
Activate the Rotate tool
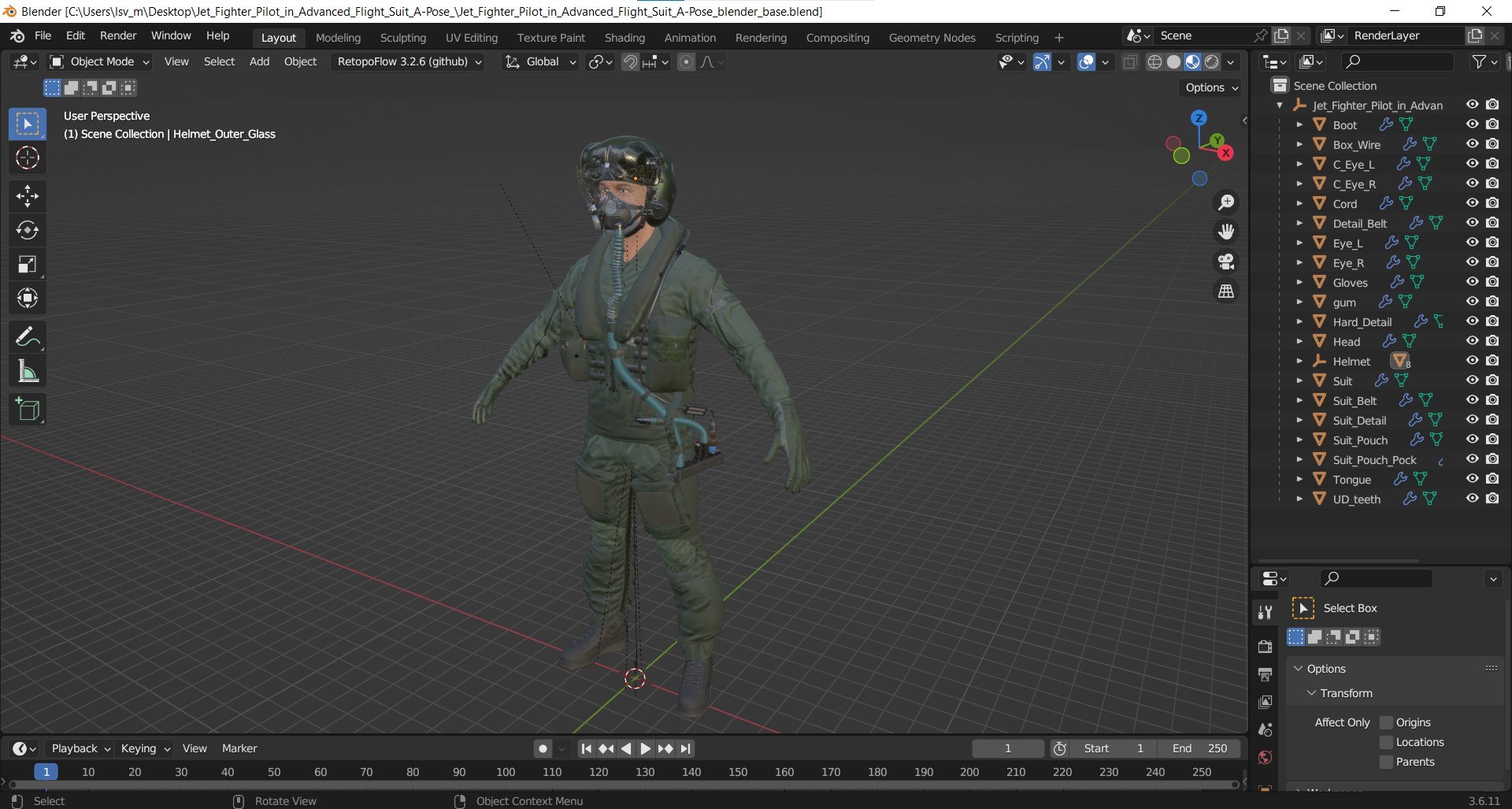(28, 230)
